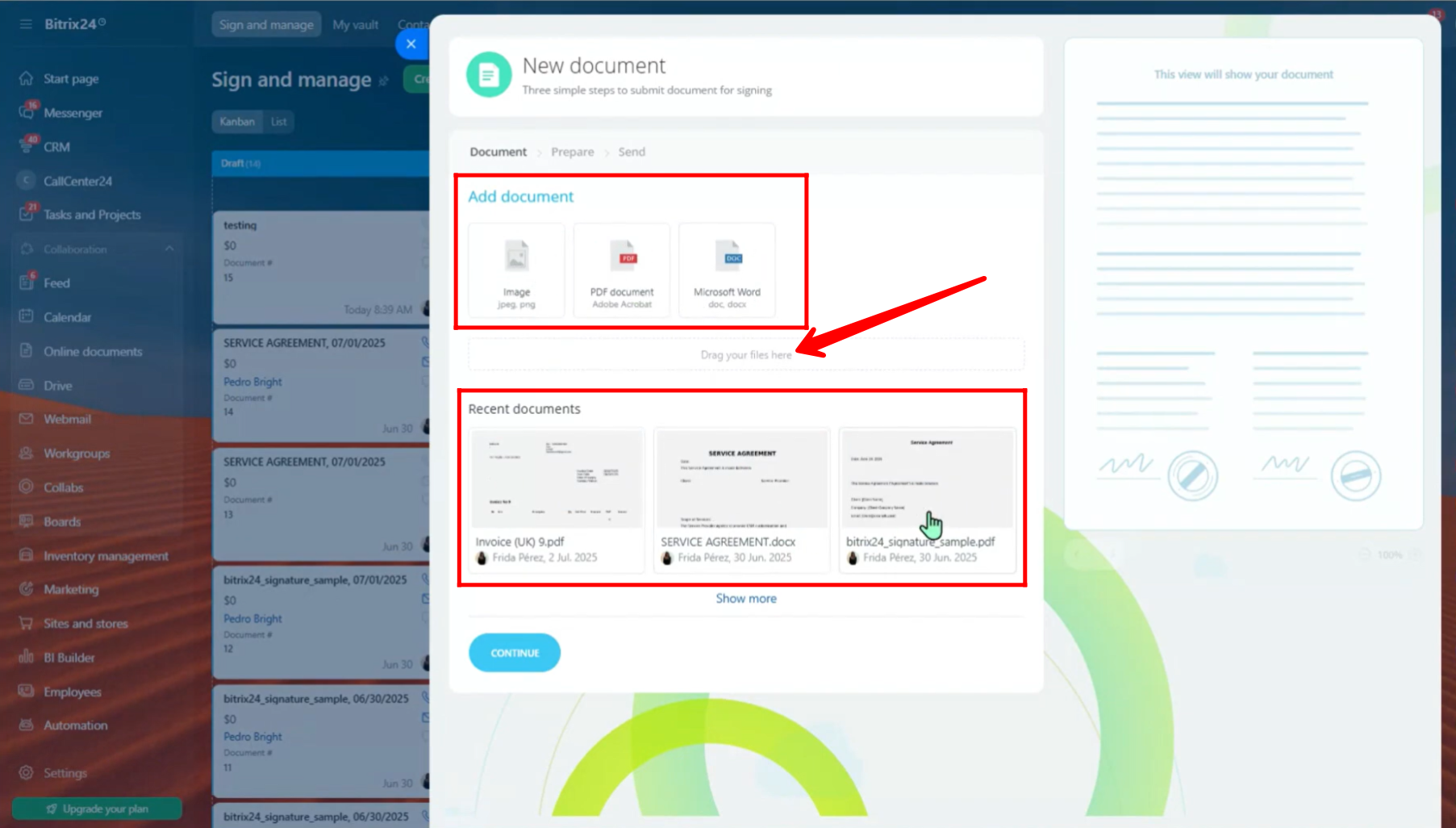
Task: Open the Feed sidebar icon
Action: pos(27,282)
